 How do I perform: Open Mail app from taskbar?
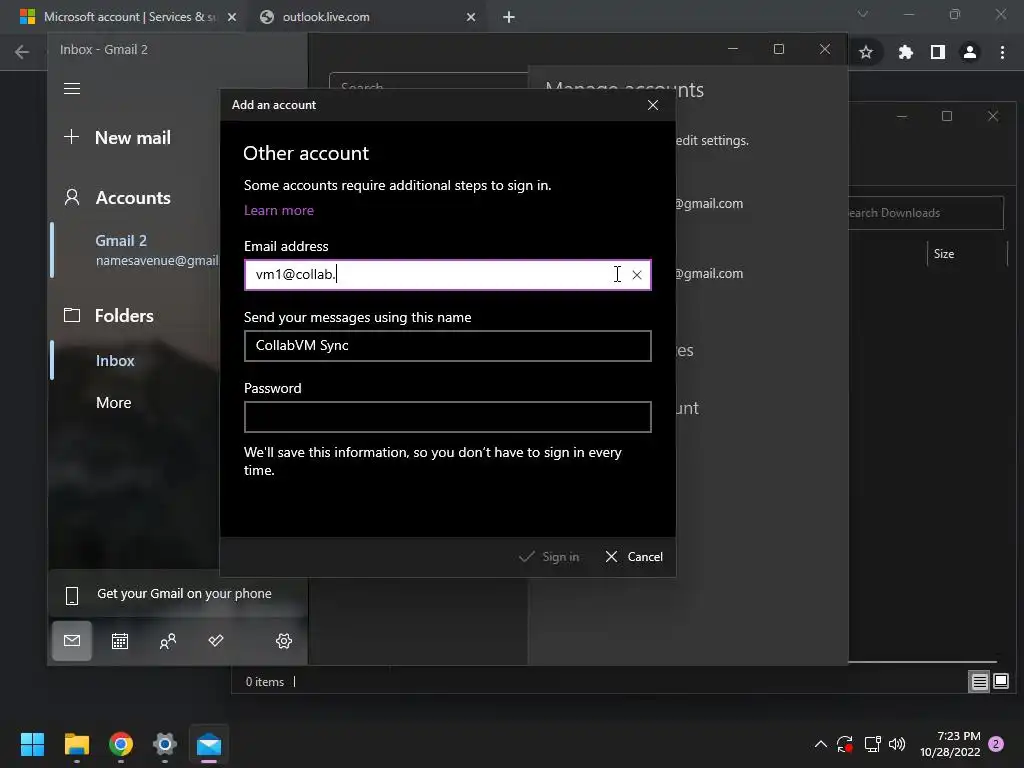coord(209,744)
